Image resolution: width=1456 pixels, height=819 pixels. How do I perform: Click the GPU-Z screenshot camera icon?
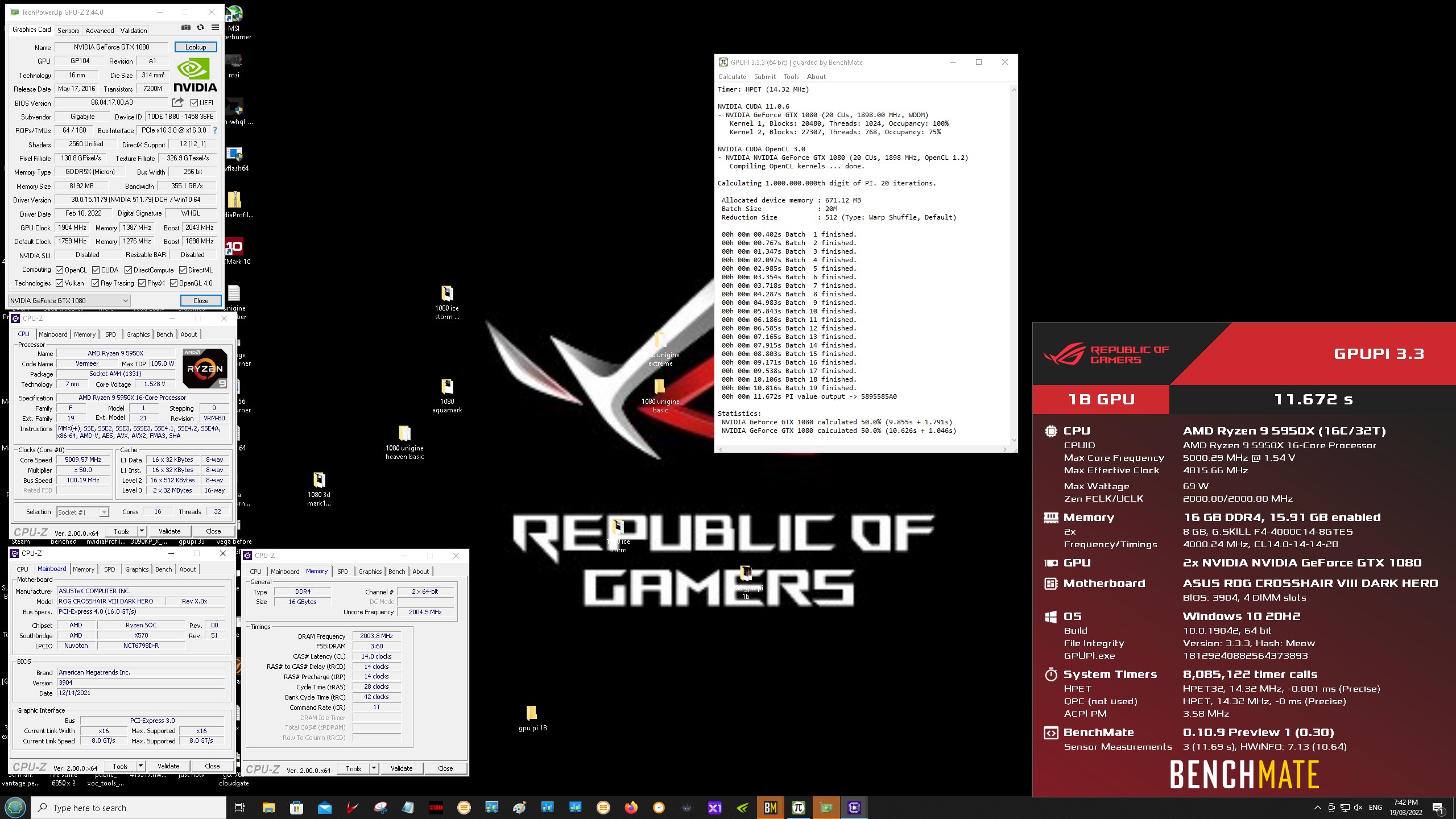[186, 27]
